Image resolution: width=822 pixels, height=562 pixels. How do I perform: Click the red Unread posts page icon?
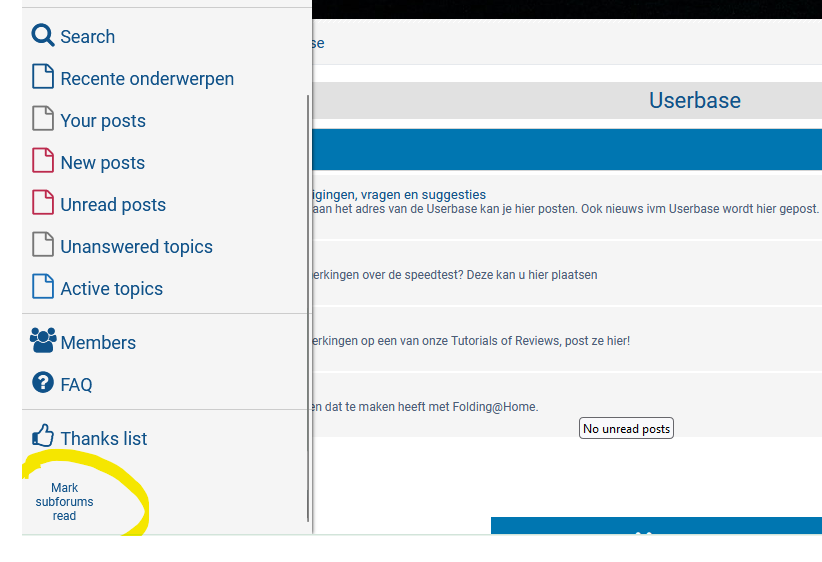click(43, 204)
